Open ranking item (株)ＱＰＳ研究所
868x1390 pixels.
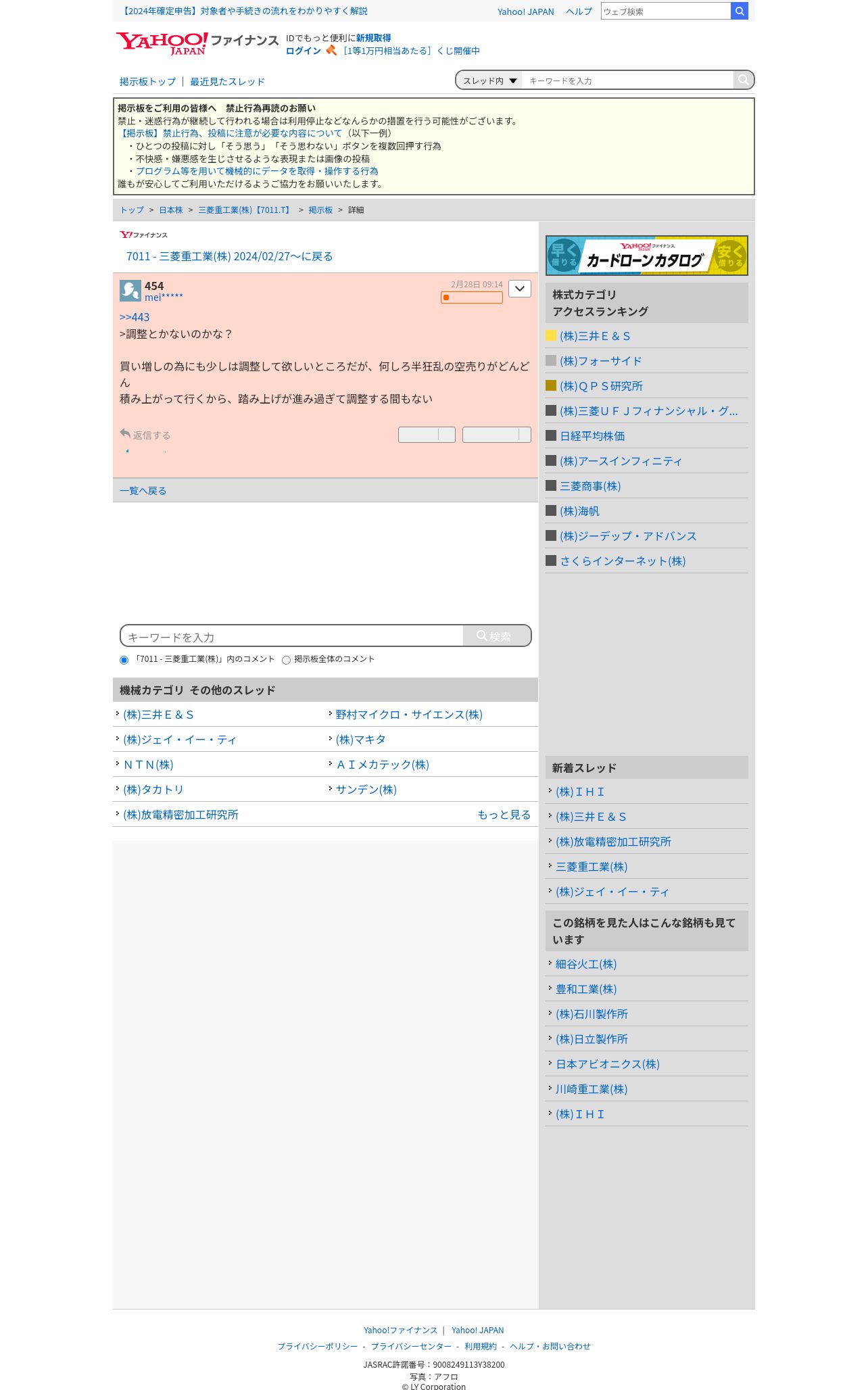[601, 386]
